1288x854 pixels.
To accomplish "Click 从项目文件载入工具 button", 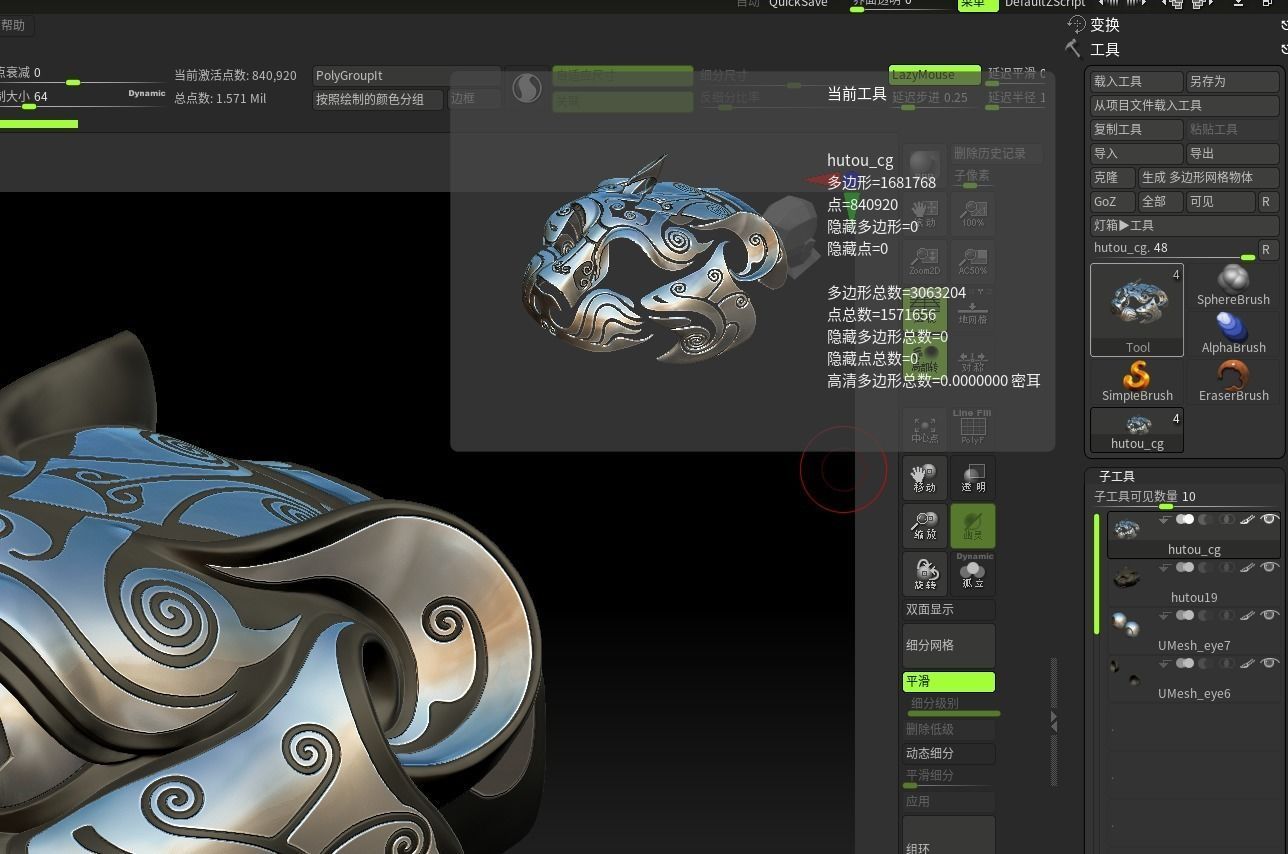I will pyautogui.click(x=1185, y=105).
